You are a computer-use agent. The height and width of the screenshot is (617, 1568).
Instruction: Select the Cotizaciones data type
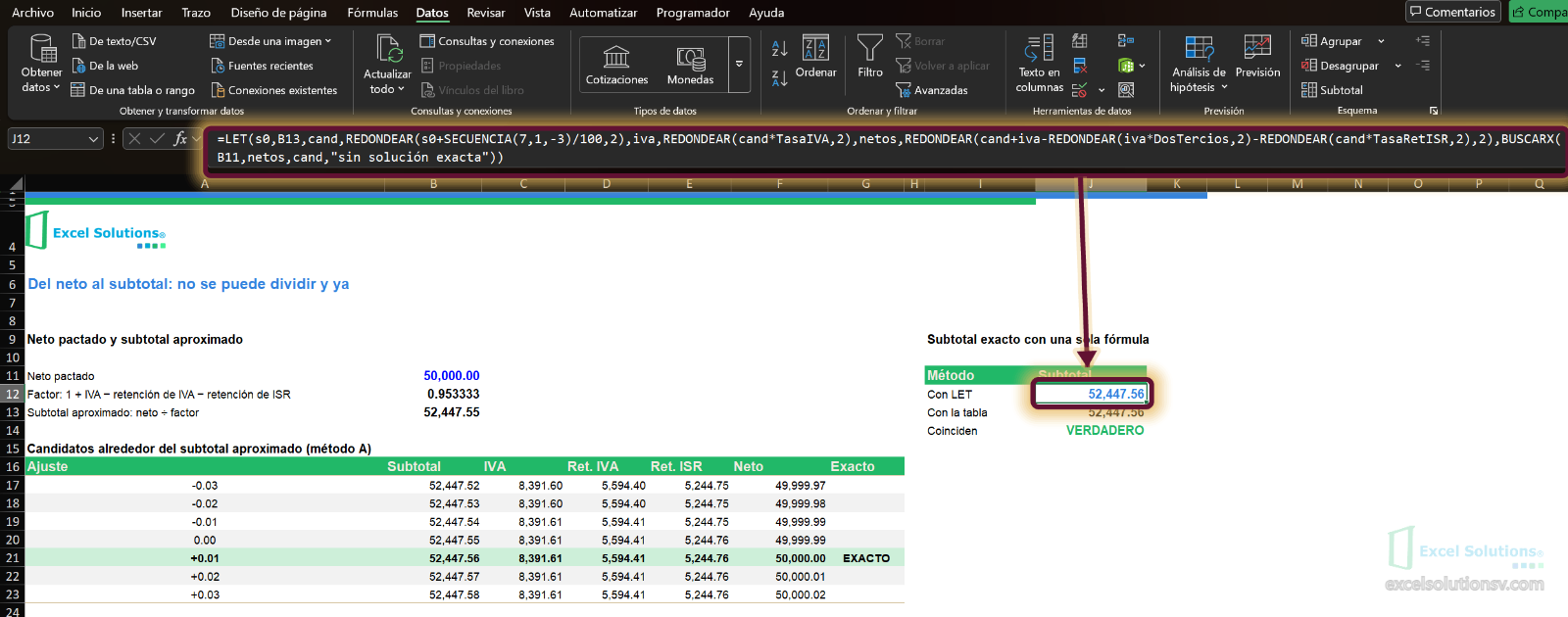tap(616, 65)
